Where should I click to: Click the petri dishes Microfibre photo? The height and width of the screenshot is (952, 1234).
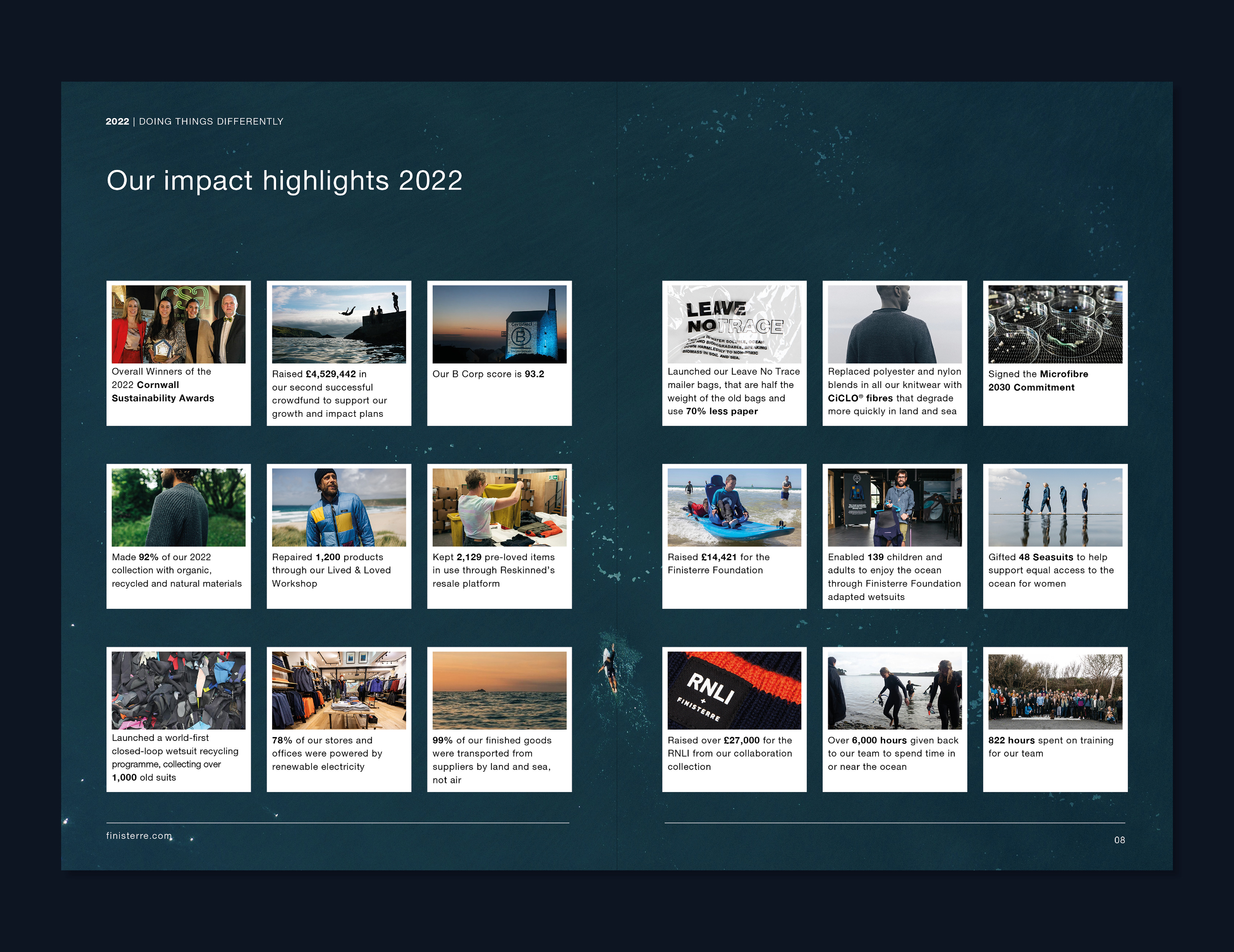point(1055,324)
